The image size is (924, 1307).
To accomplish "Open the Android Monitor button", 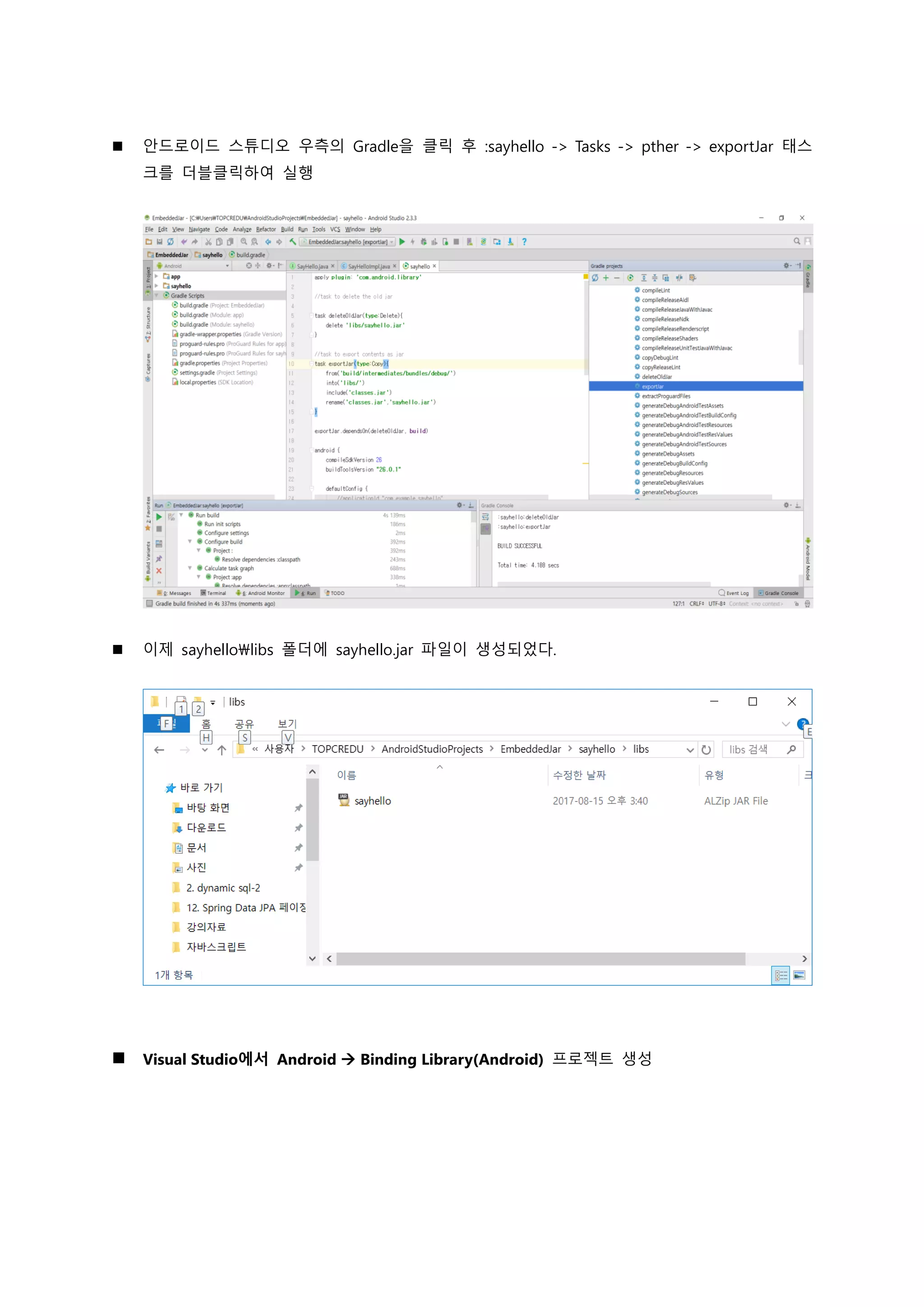I will (261, 593).
